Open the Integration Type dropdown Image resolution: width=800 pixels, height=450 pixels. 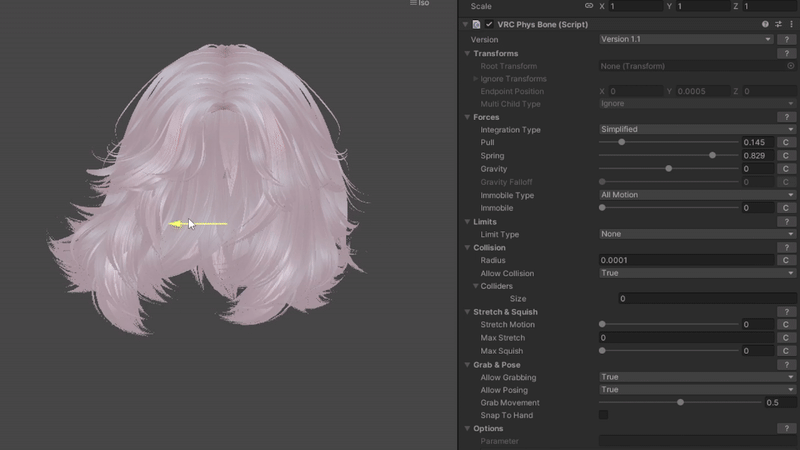tap(697, 129)
